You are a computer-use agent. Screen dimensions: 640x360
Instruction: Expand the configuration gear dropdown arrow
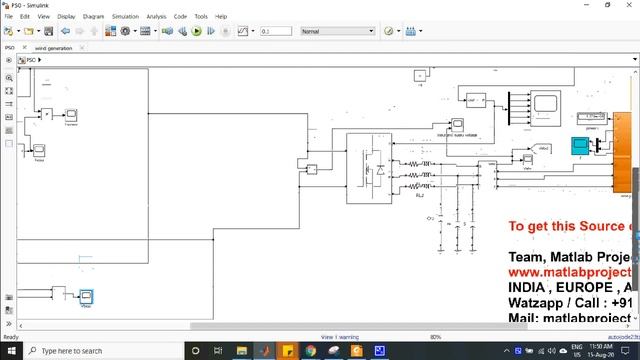(x=135, y=31)
